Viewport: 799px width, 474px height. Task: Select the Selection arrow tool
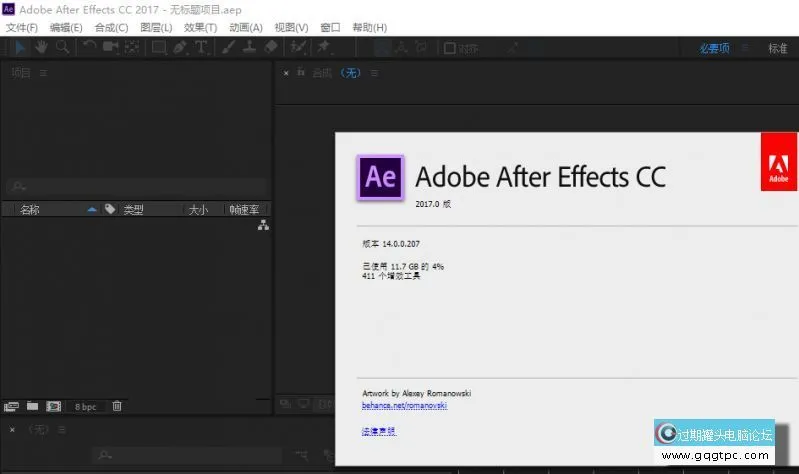pyautogui.click(x=21, y=47)
